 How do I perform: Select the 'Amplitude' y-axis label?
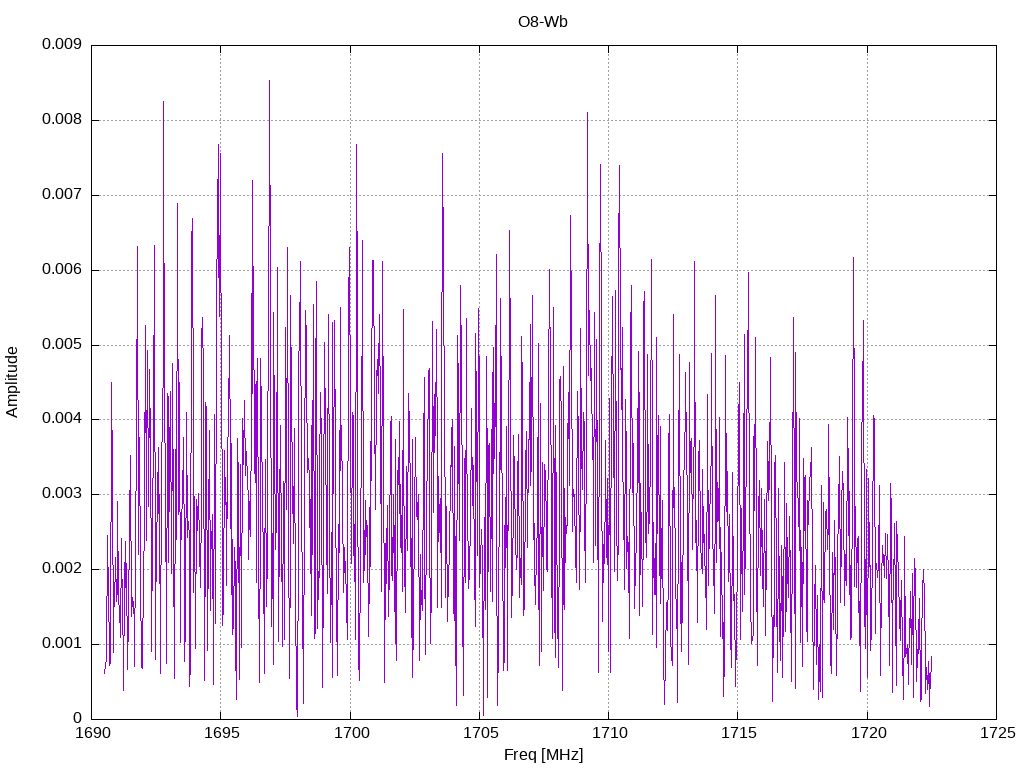12,382
